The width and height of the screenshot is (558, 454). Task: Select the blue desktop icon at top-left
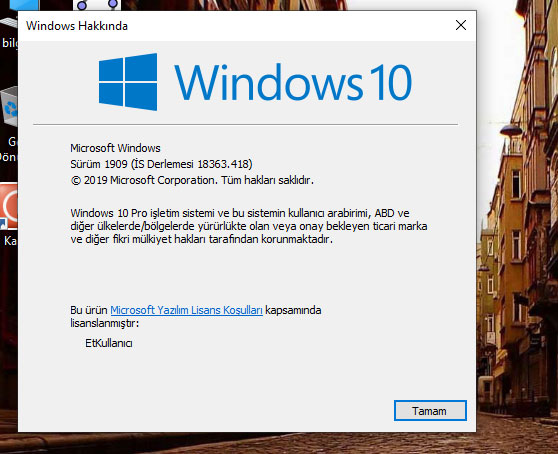pyautogui.click(x=24, y=5)
